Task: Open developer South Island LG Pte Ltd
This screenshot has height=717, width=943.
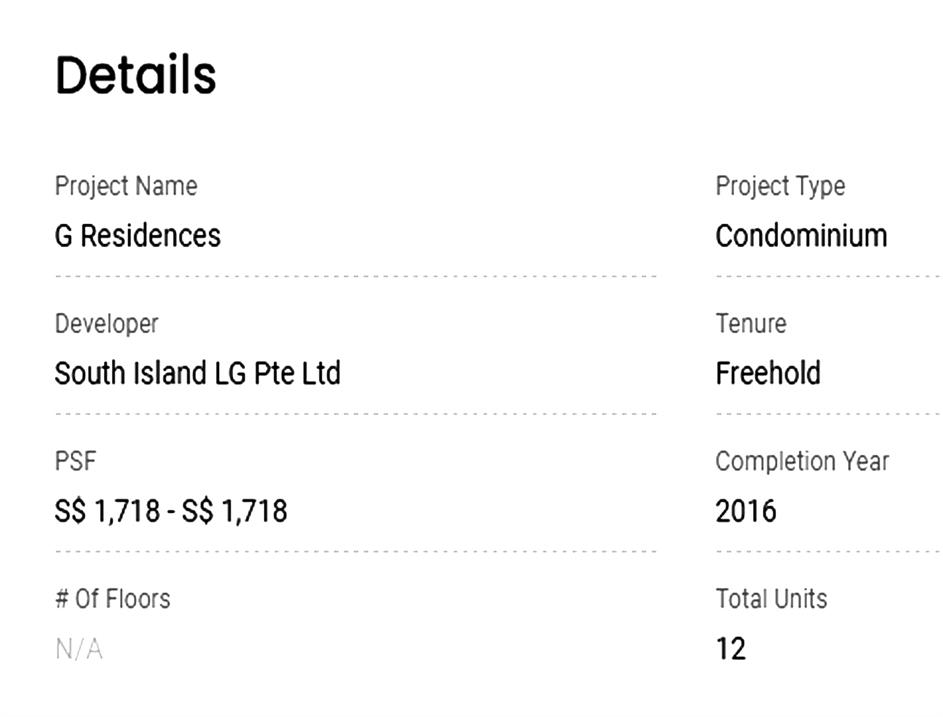Action: click(x=197, y=374)
